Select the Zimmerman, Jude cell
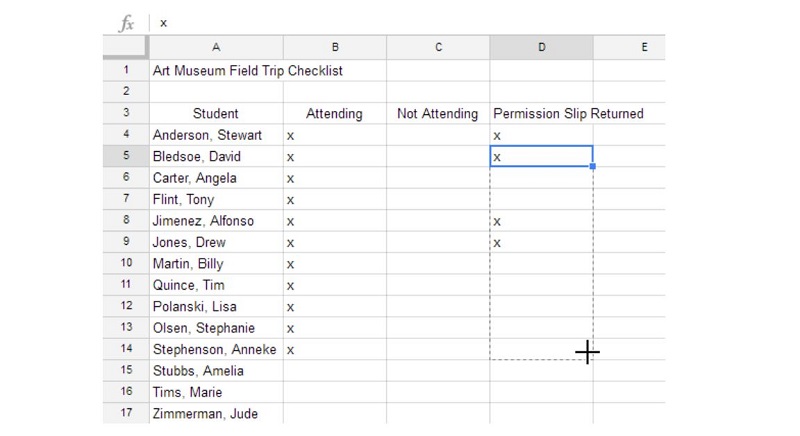Image resolution: width=800 pixels, height=436 pixels. pos(216,413)
